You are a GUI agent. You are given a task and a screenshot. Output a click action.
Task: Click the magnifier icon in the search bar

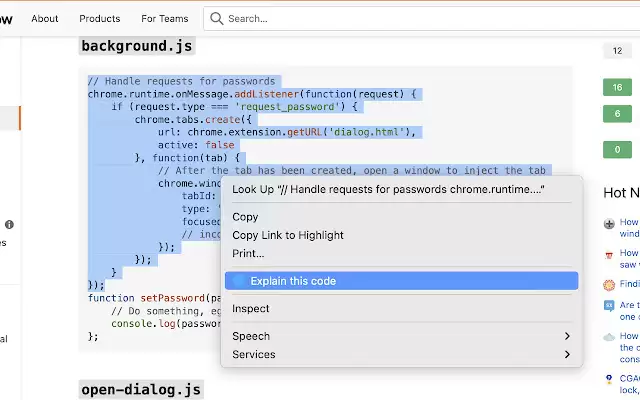click(x=216, y=18)
